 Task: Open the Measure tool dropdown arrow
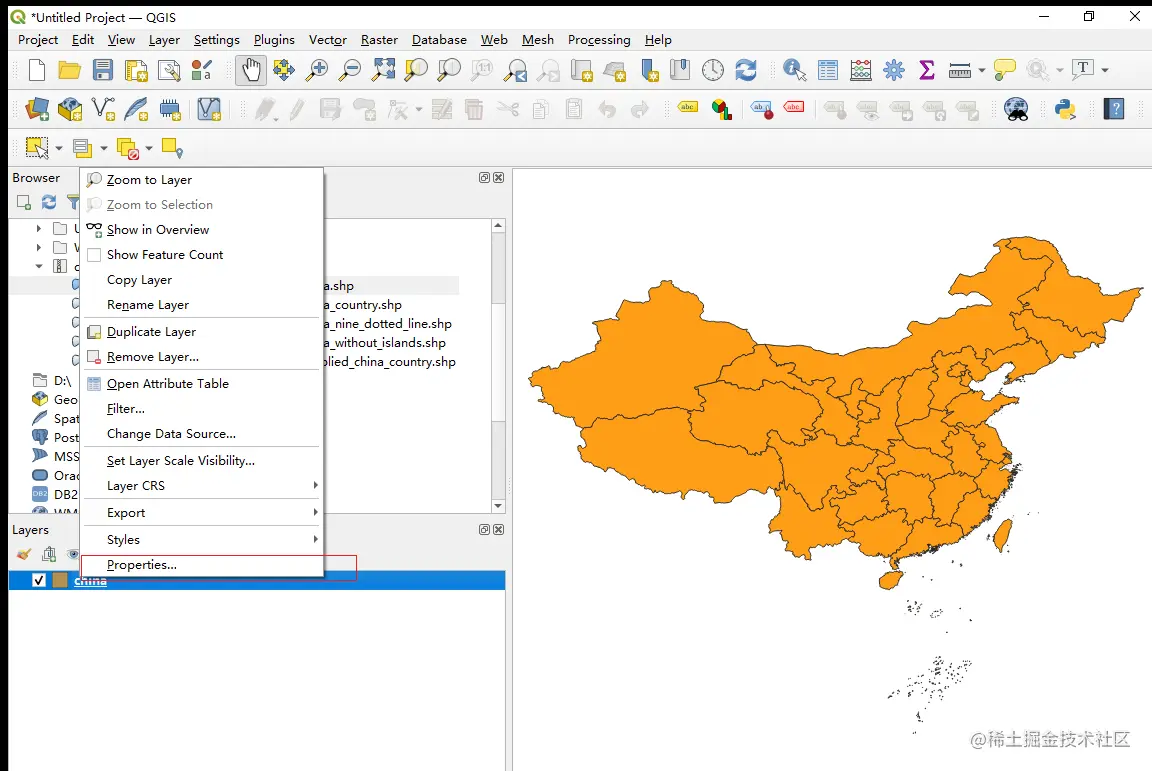click(x=982, y=71)
